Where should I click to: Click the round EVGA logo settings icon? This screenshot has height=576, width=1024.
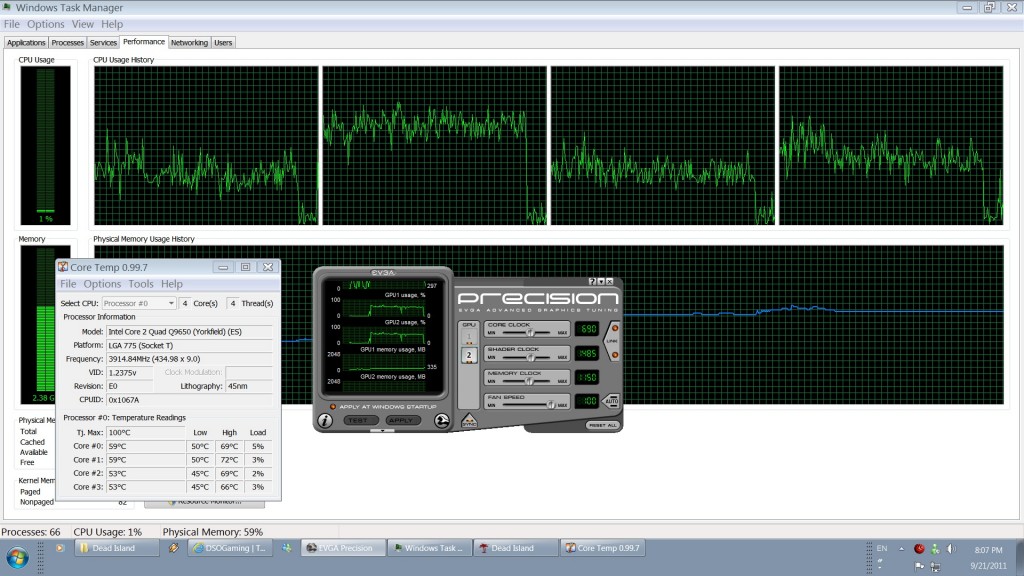click(441, 421)
